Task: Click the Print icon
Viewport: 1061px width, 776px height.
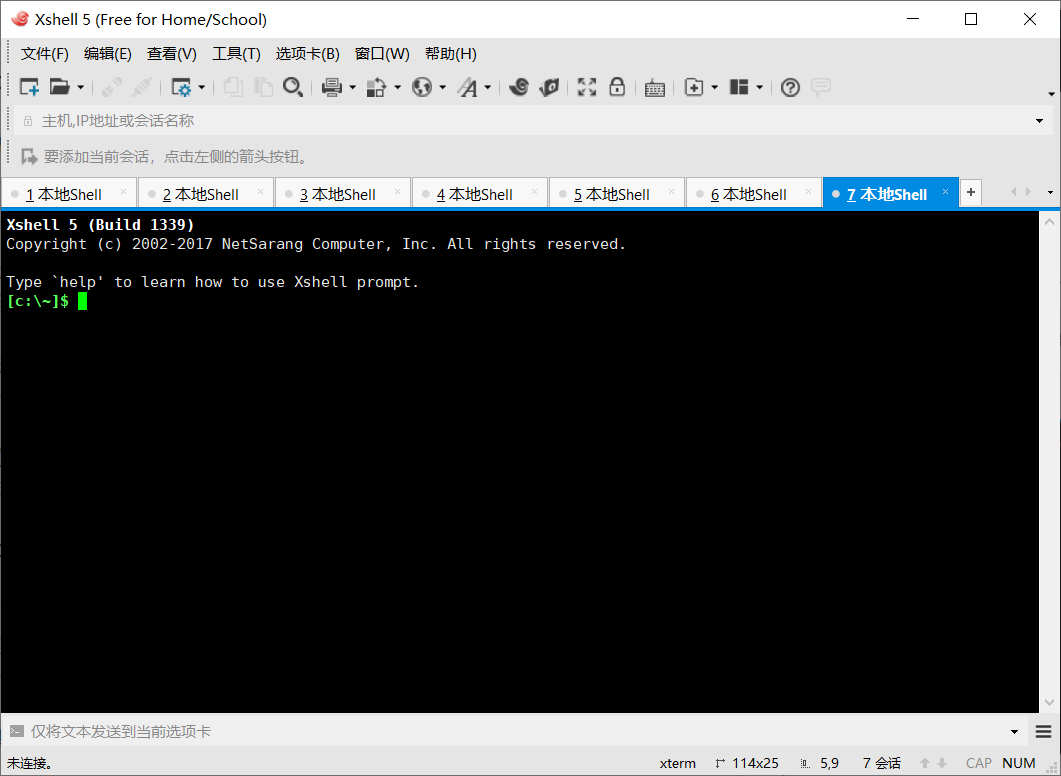Action: pos(332,87)
